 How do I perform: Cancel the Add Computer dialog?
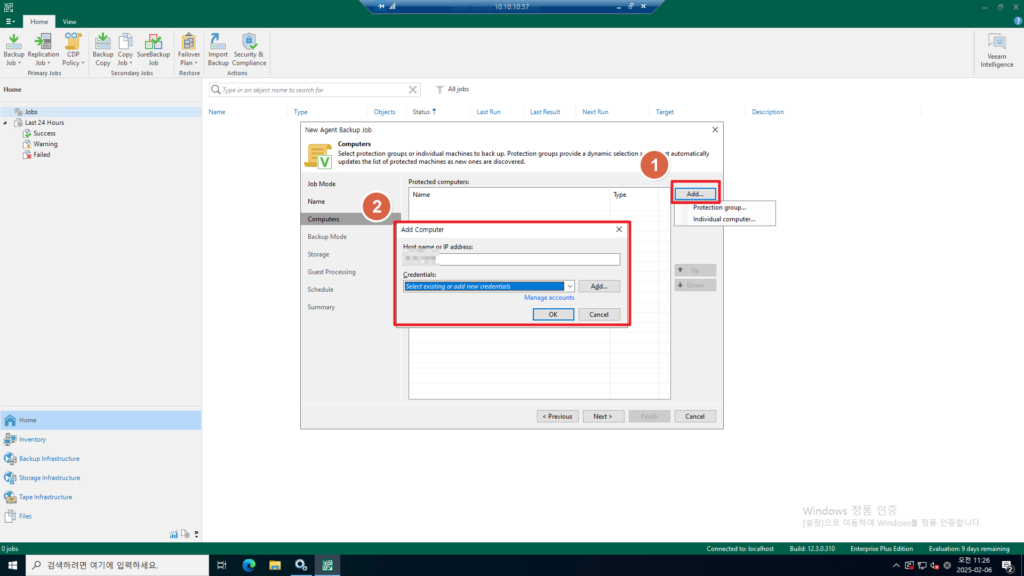pyautogui.click(x=599, y=314)
